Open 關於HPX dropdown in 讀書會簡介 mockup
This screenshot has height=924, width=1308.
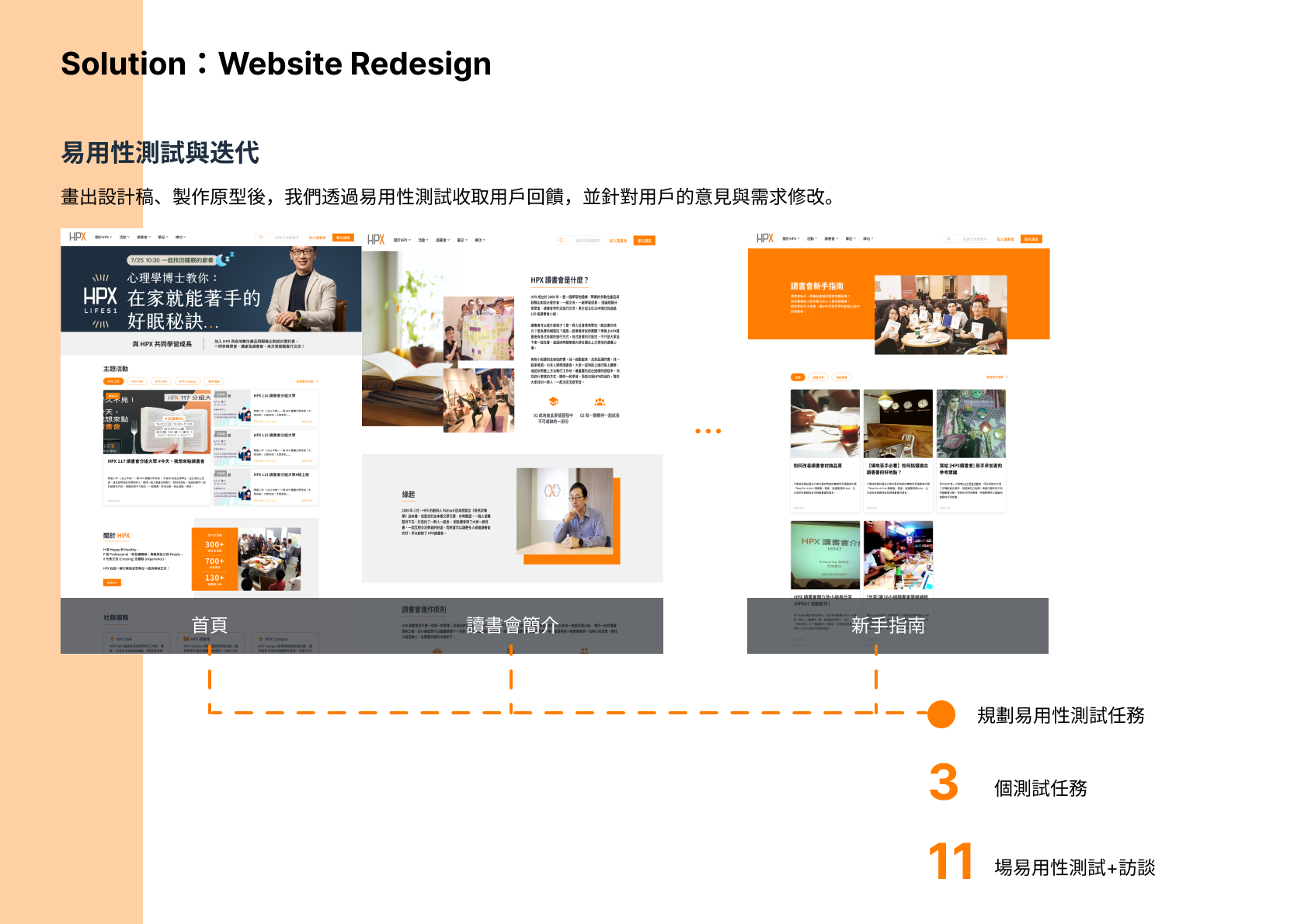[x=402, y=241]
